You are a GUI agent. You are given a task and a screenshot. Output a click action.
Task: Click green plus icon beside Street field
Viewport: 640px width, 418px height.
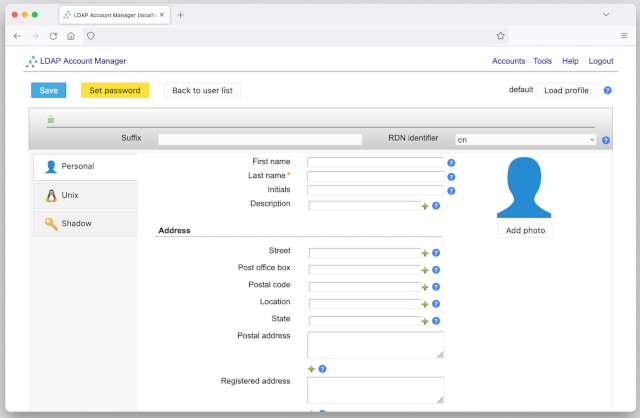pos(425,253)
